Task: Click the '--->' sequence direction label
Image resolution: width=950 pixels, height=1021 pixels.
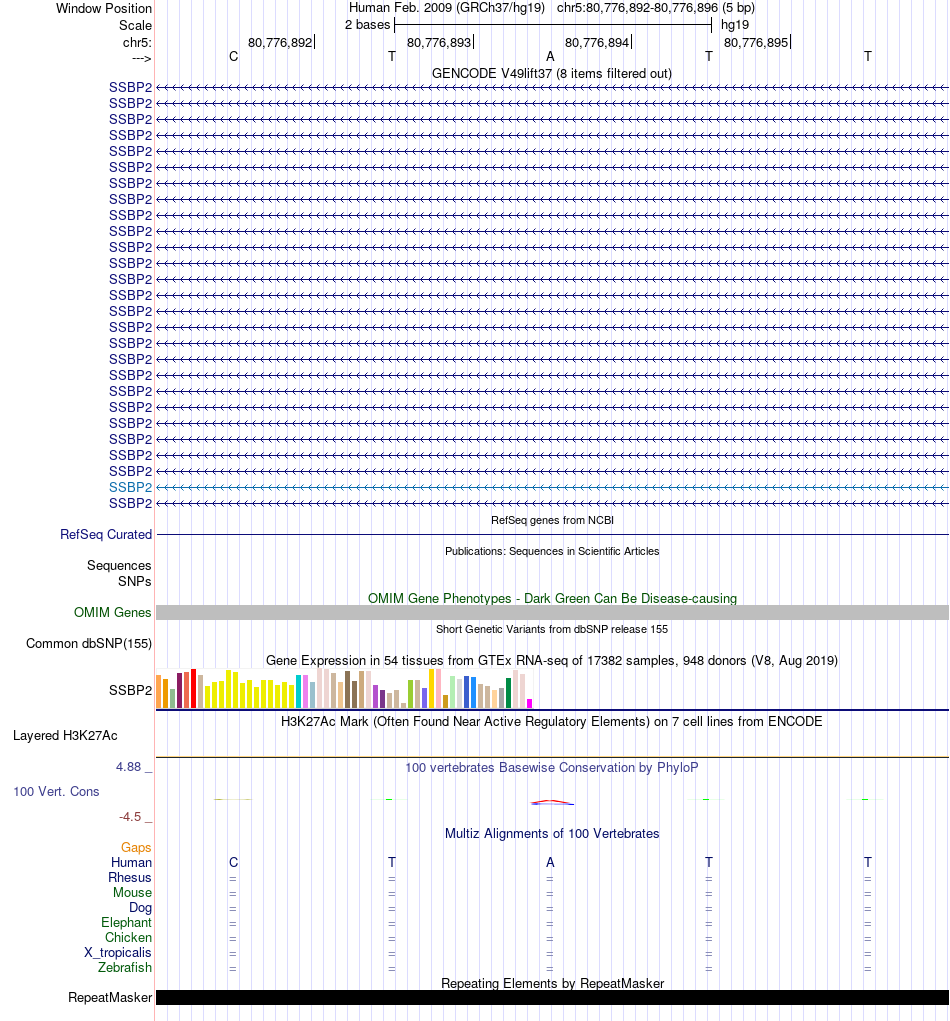Action: (141, 59)
